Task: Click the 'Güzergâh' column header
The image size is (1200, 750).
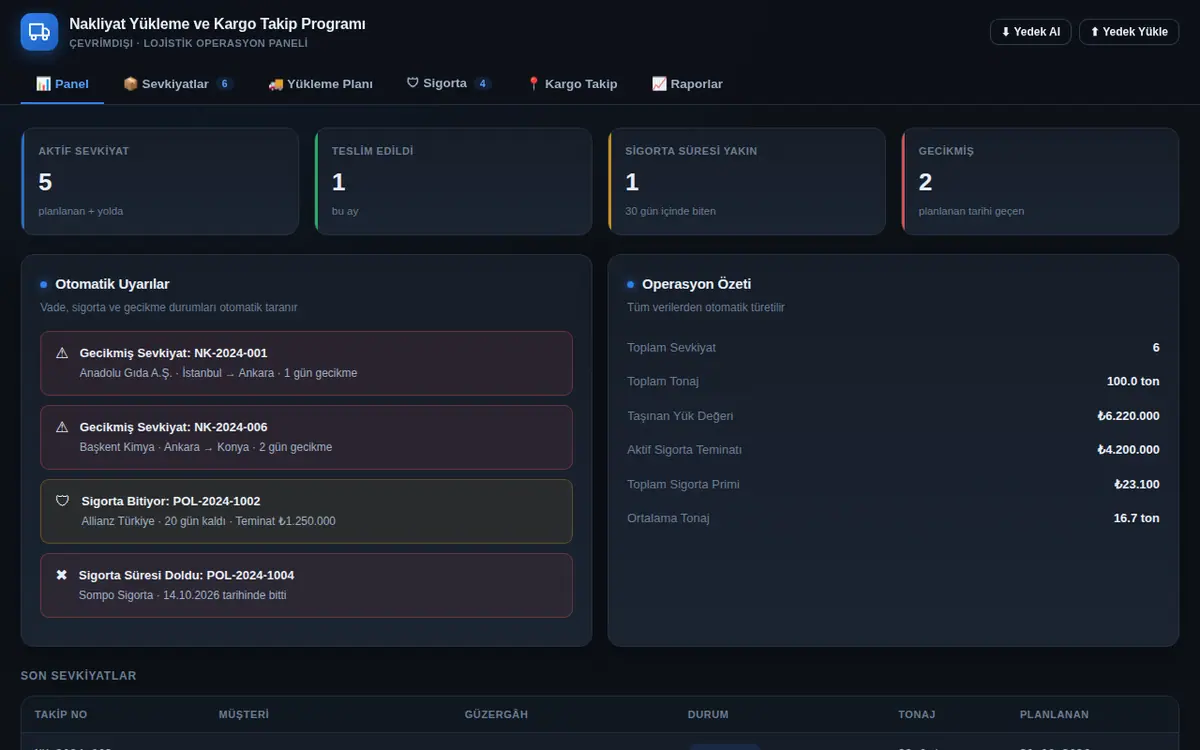Action: tap(496, 715)
